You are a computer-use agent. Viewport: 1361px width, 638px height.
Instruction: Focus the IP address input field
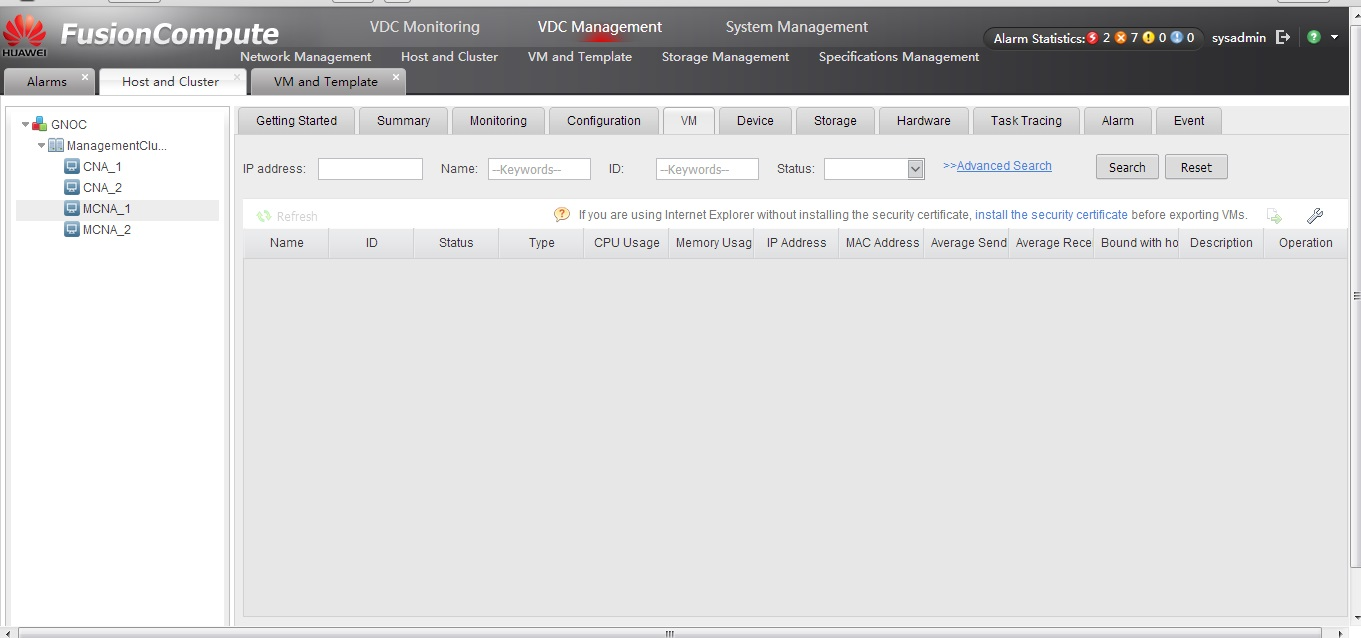pos(370,169)
